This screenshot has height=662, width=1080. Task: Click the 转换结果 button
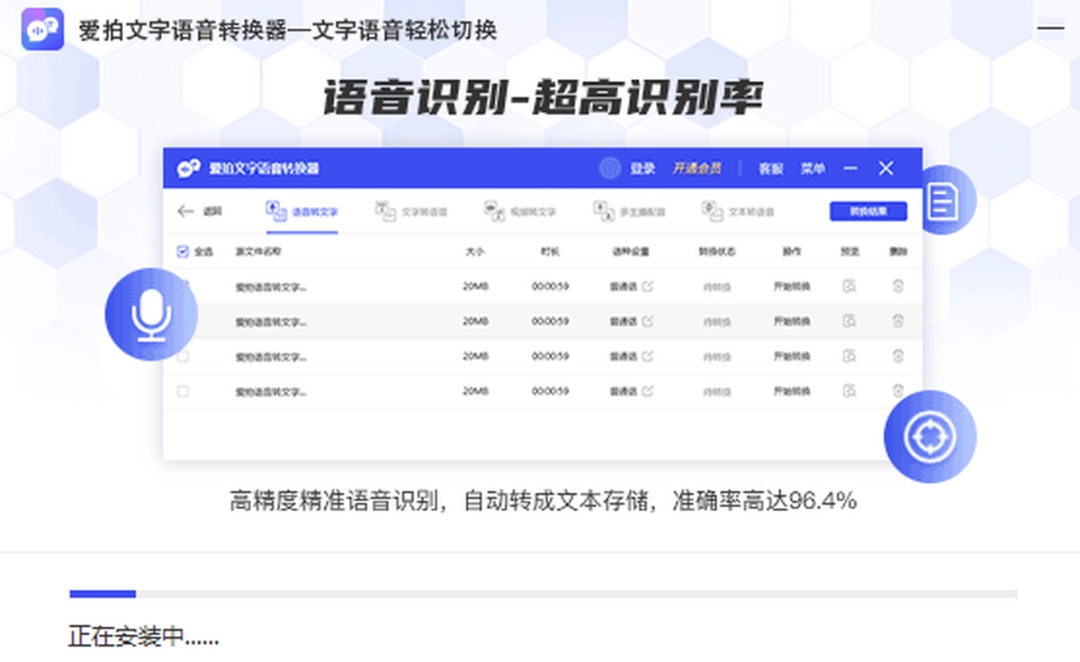(866, 211)
